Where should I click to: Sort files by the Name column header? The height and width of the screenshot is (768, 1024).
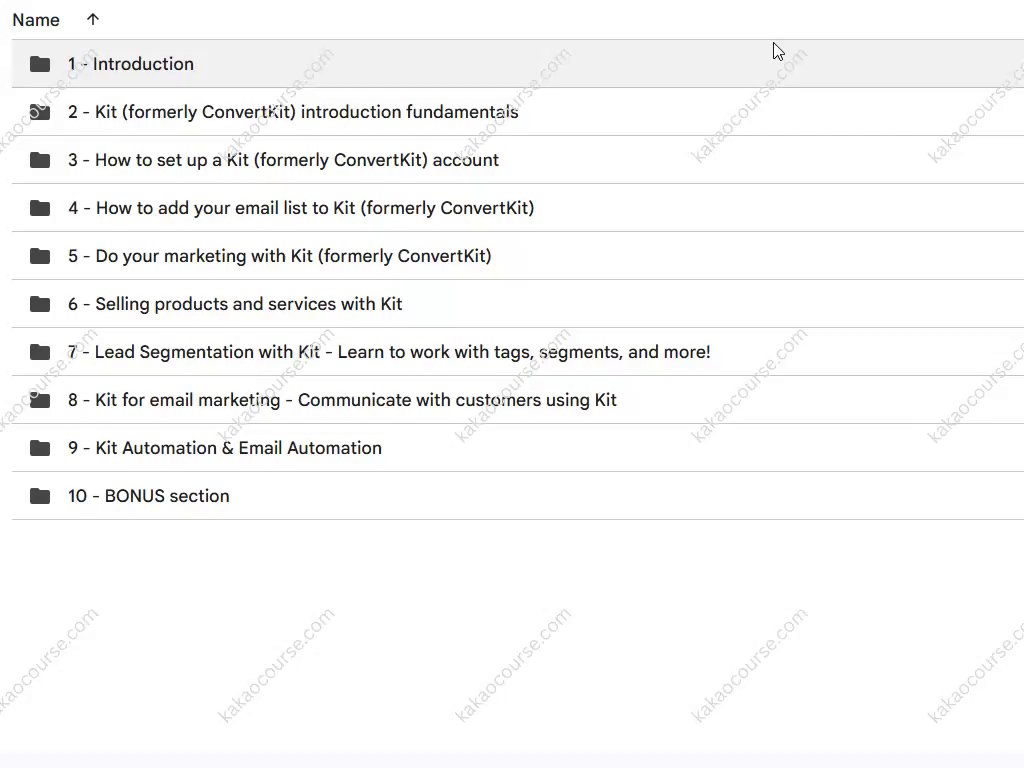pyautogui.click(x=36, y=20)
